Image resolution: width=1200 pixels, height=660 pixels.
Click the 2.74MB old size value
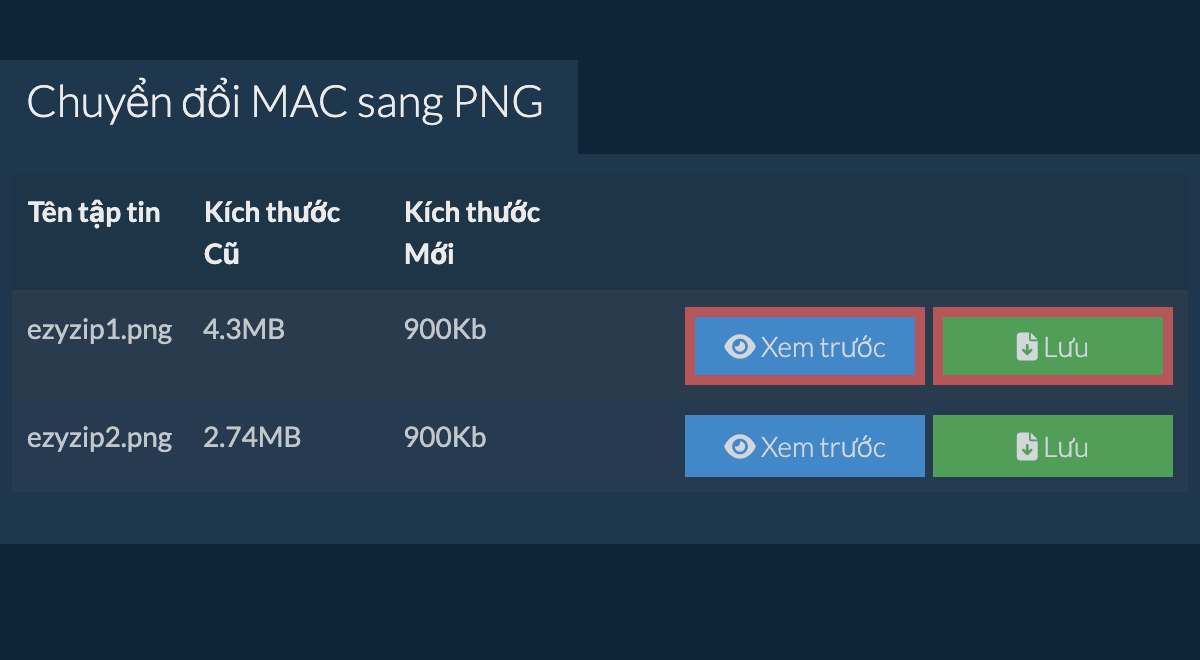pos(251,437)
